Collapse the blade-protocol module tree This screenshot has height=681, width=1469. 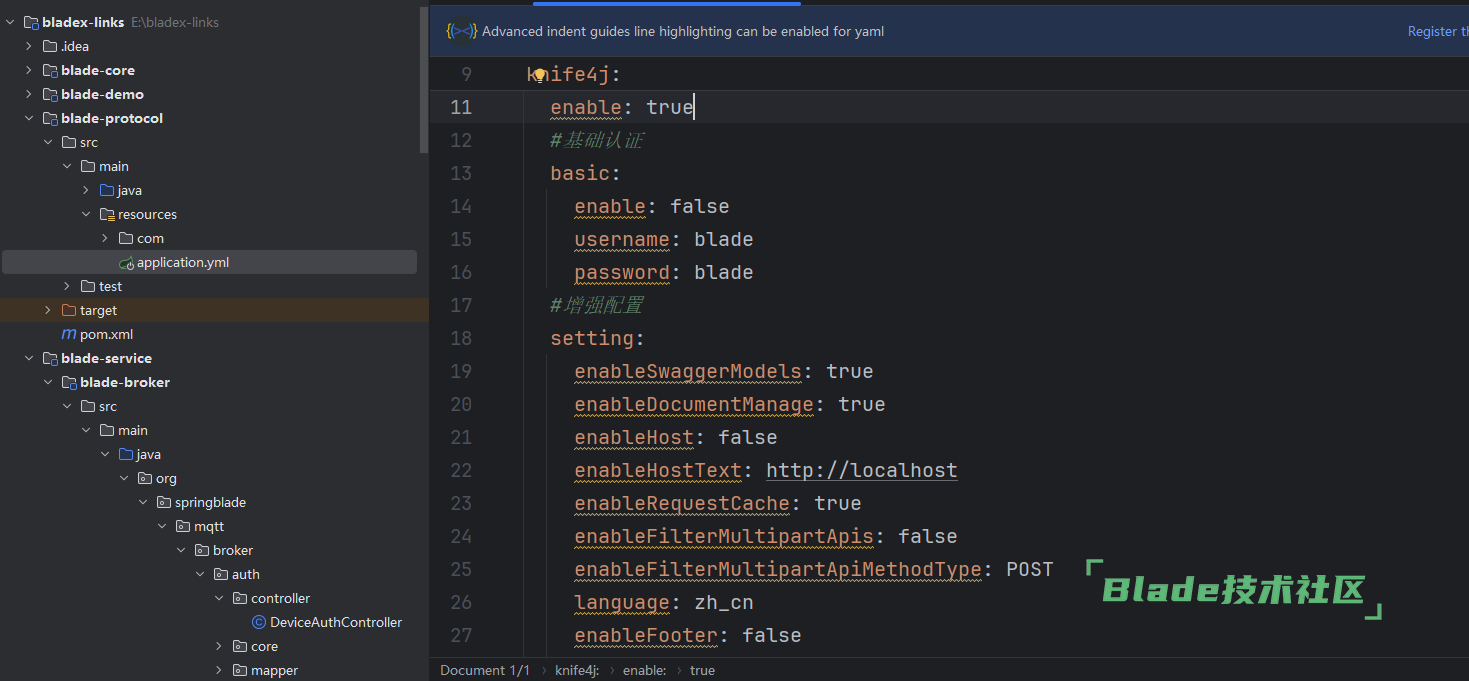tap(29, 119)
